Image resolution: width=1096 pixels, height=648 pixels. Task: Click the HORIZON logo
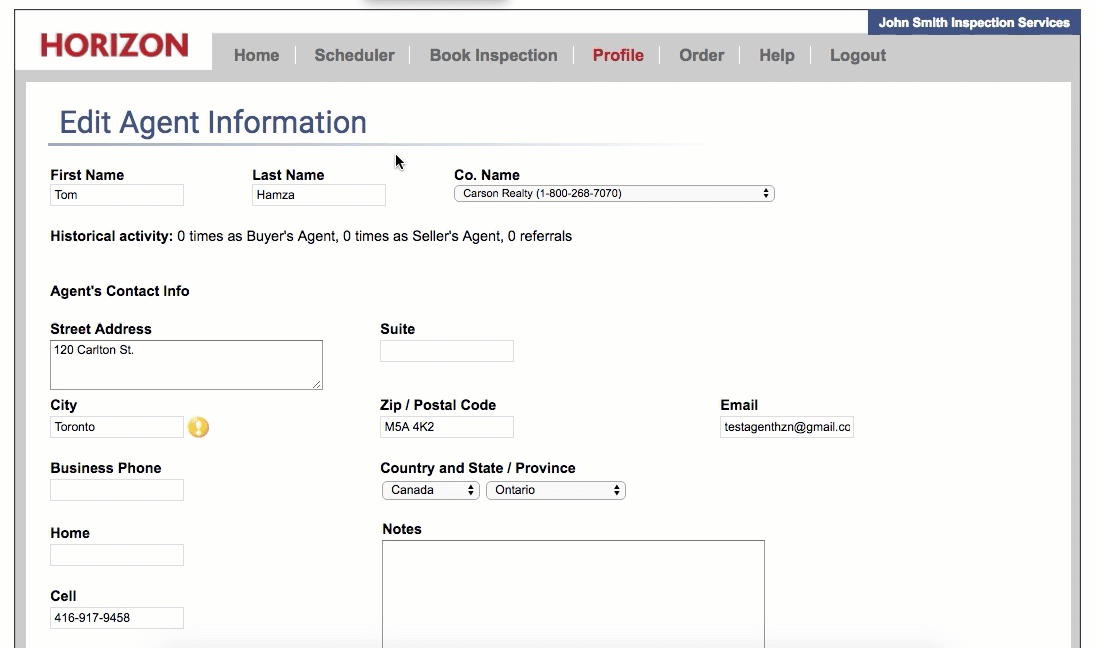click(115, 45)
